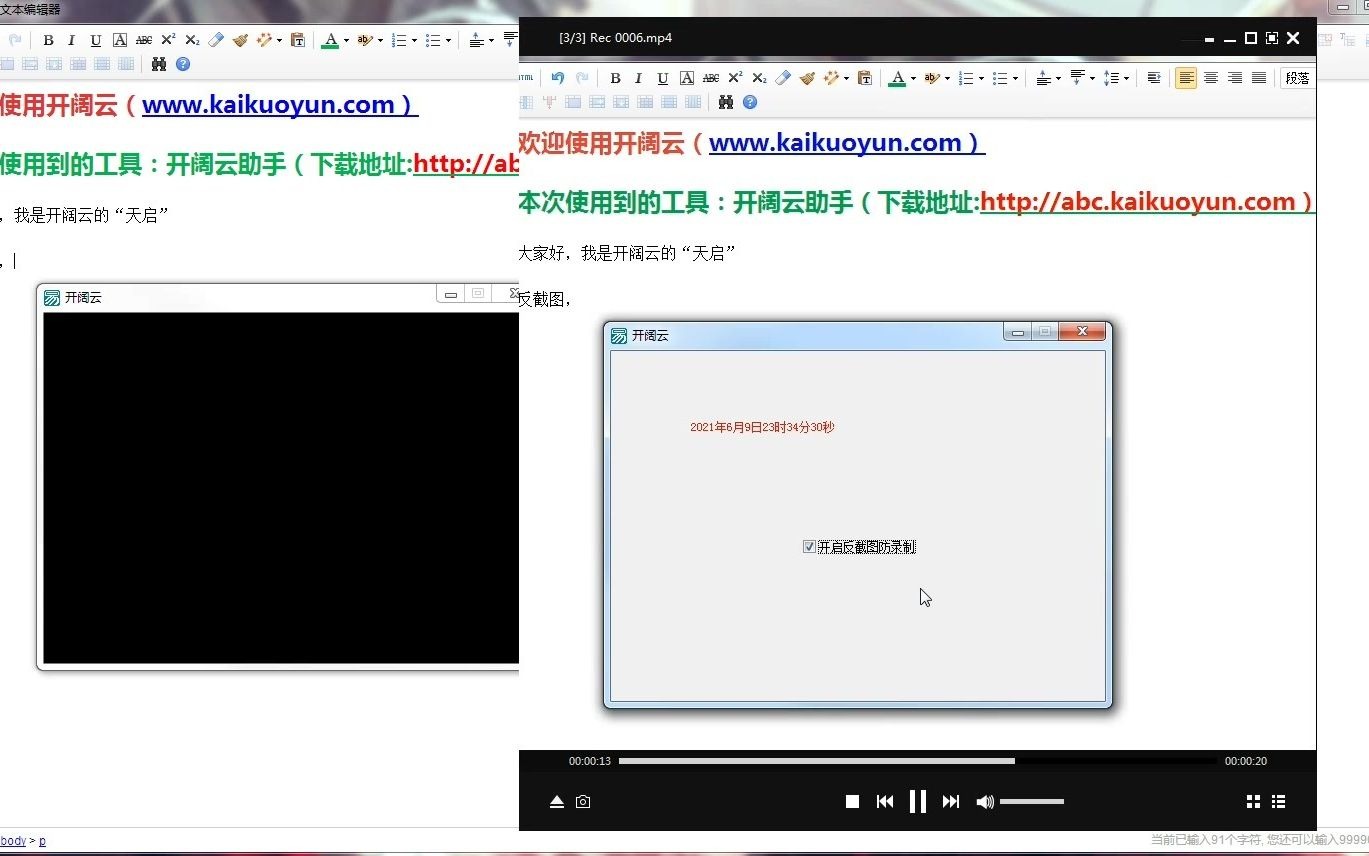1369x856 pixels.
Task: Select the p element in the path bar
Action: point(42,841)
